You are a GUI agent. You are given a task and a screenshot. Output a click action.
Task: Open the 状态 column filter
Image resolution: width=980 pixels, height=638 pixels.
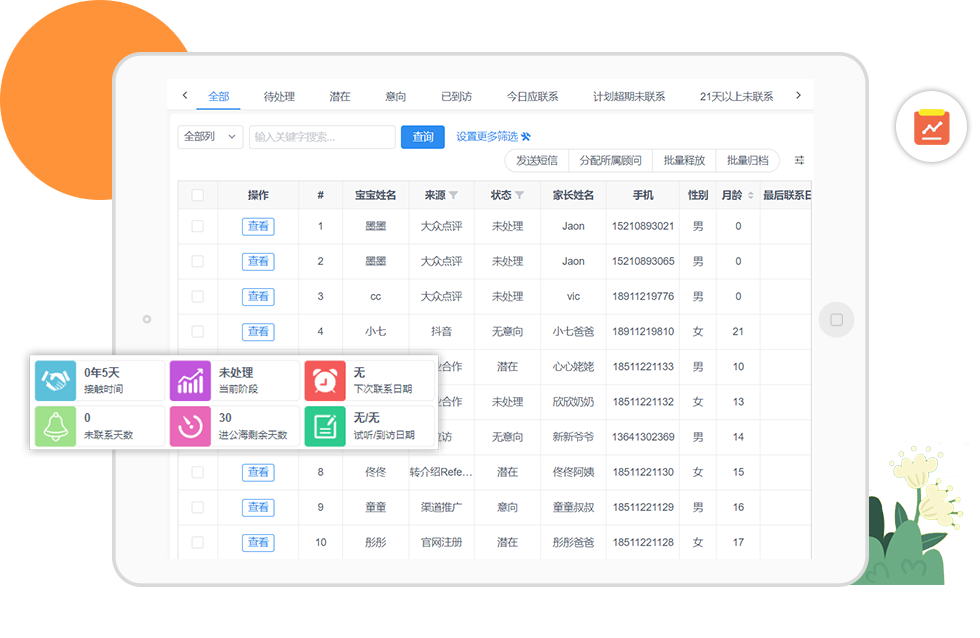pyautogui.click(x=519, y=195)
